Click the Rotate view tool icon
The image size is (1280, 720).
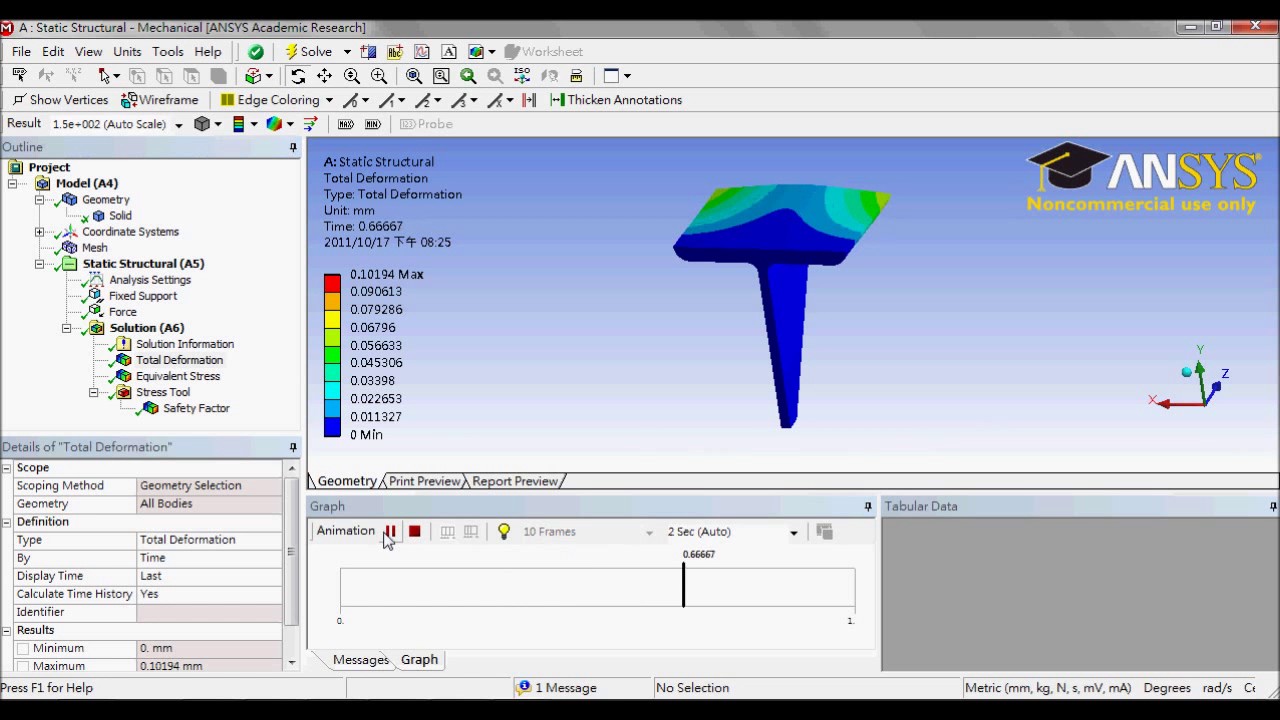click(298, 76)
